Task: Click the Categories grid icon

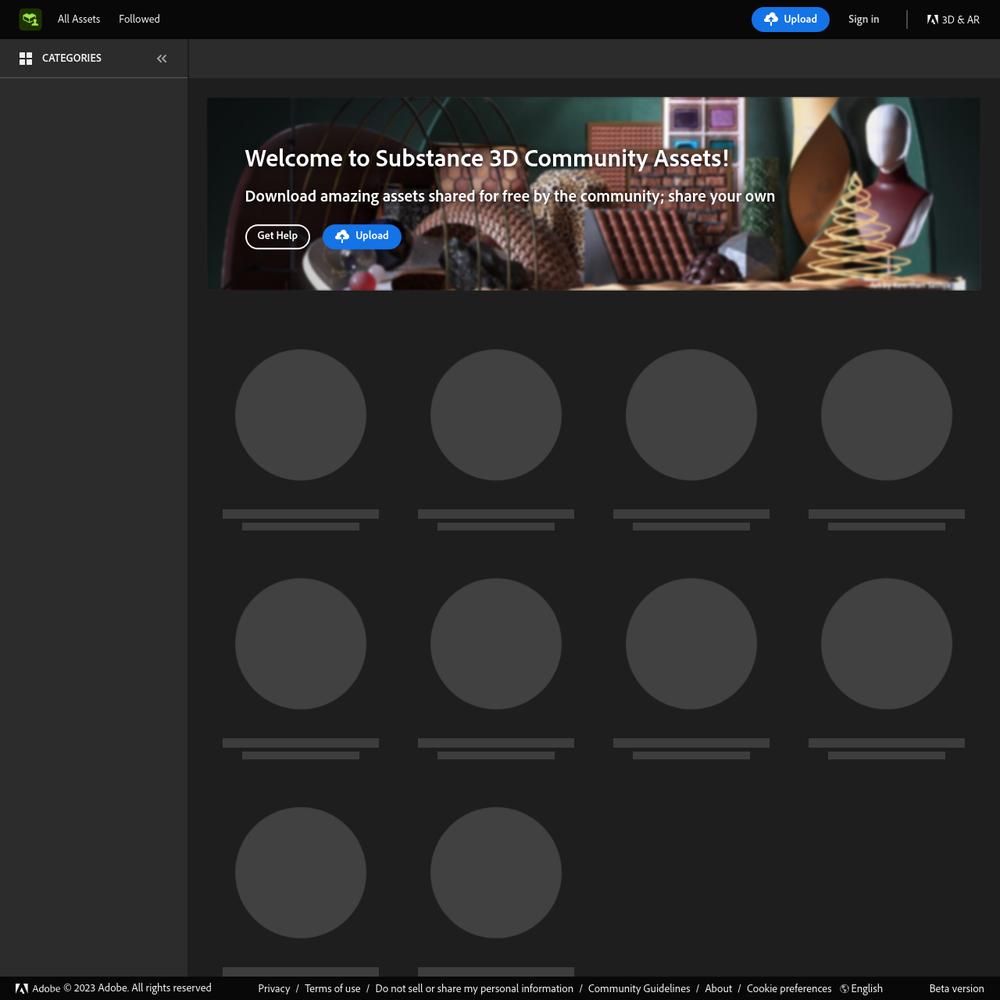Action: pos(26,59)
